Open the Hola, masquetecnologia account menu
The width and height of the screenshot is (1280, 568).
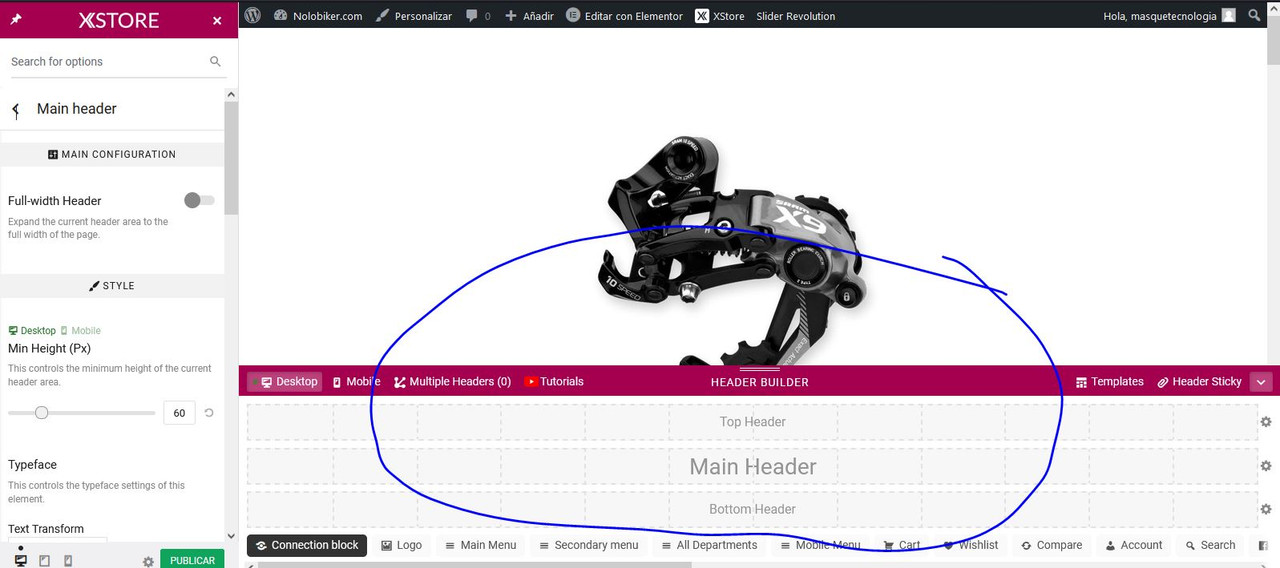pyautogui.click(x=1169, y=15)
